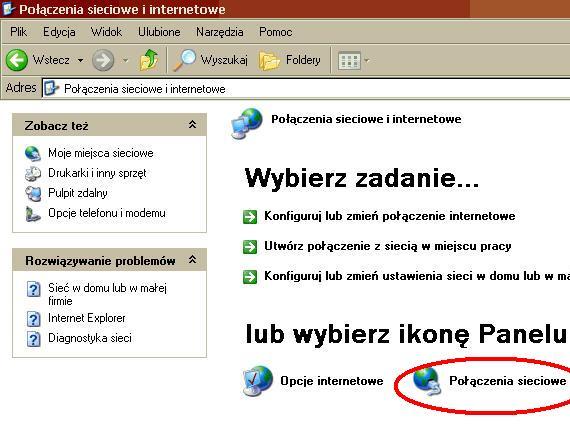
Task: Collapse the Zobacz też panel
Action: click(192, 125)
